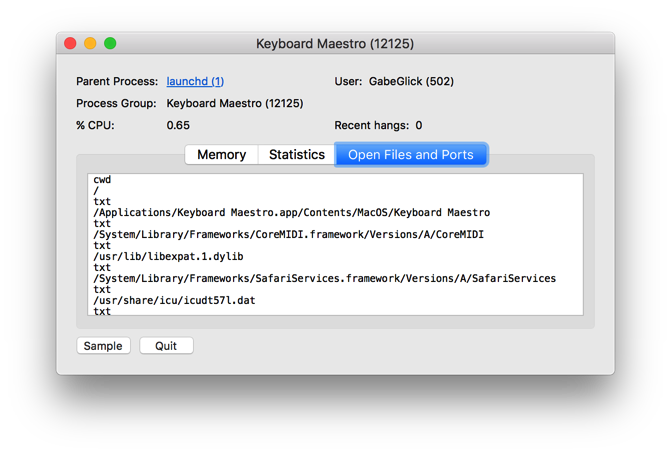Viewport: 671px width, 455px height.
Task: Click the /usr/lib/libexpat.1.dylib line
Action: pos(169,256)
